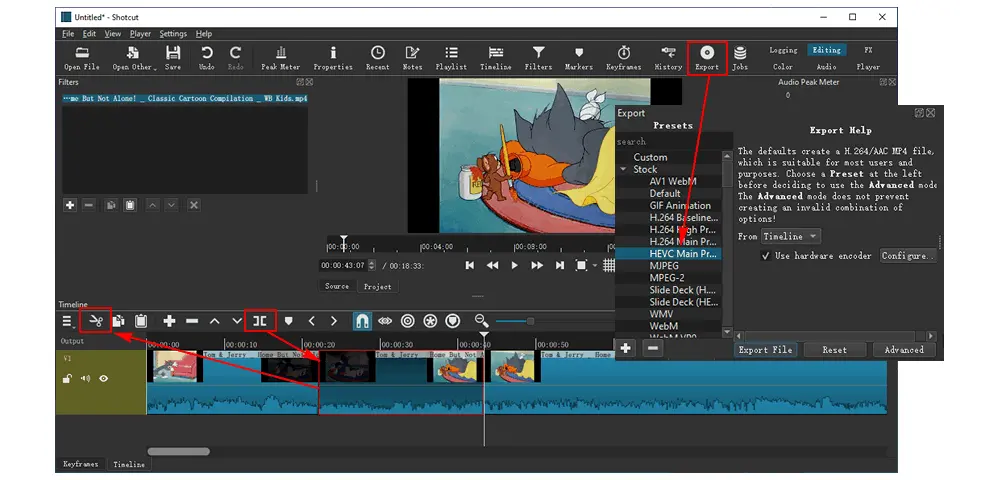Viewport: 1000px width, 480px height.
Task: Click Open File in toolbar
Action: pos(82,58)
